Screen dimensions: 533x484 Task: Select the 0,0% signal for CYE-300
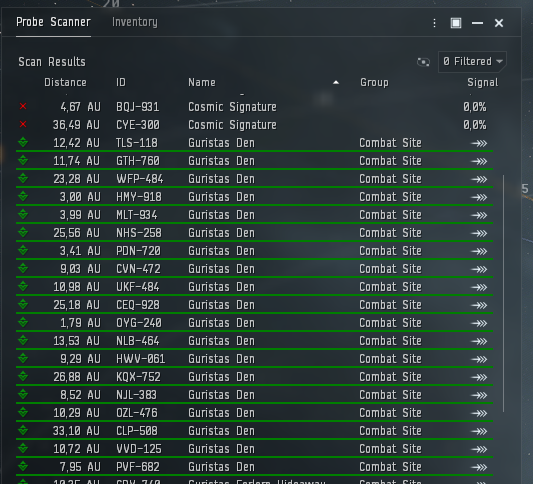click(475, 125)
